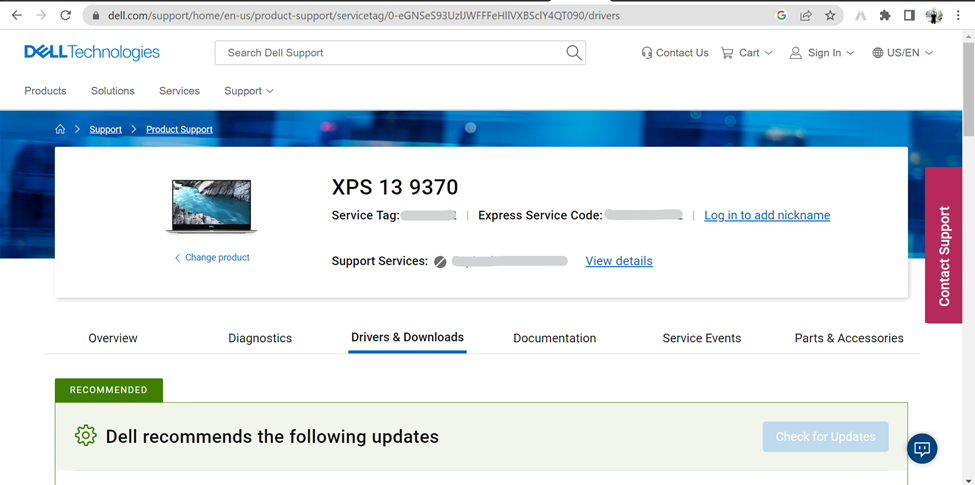Switch to the Diagnostics tab

click(x=260, y=338)
